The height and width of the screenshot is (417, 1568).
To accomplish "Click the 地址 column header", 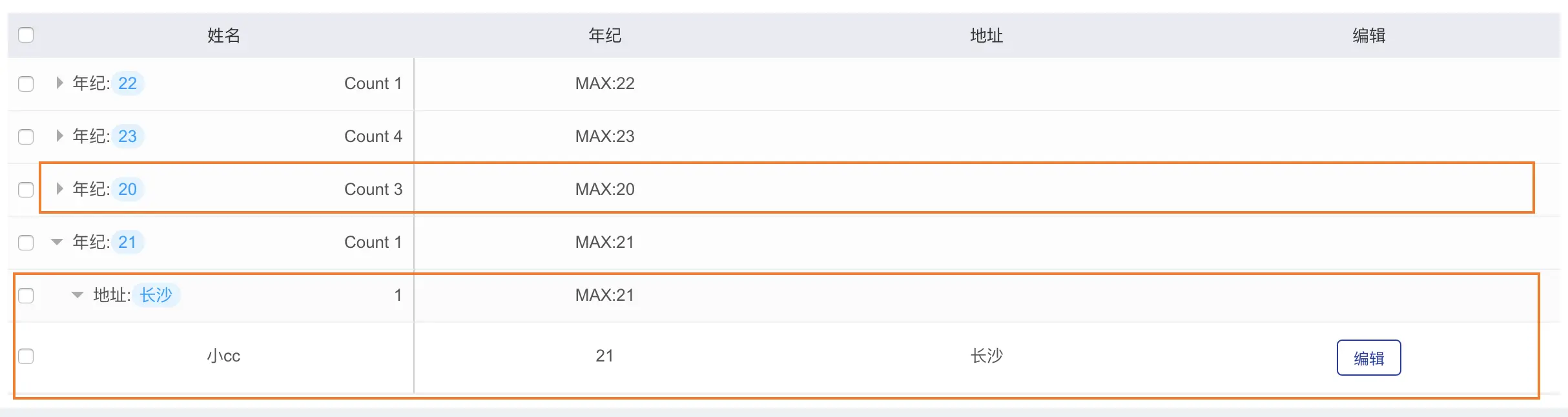I will 986,36.
